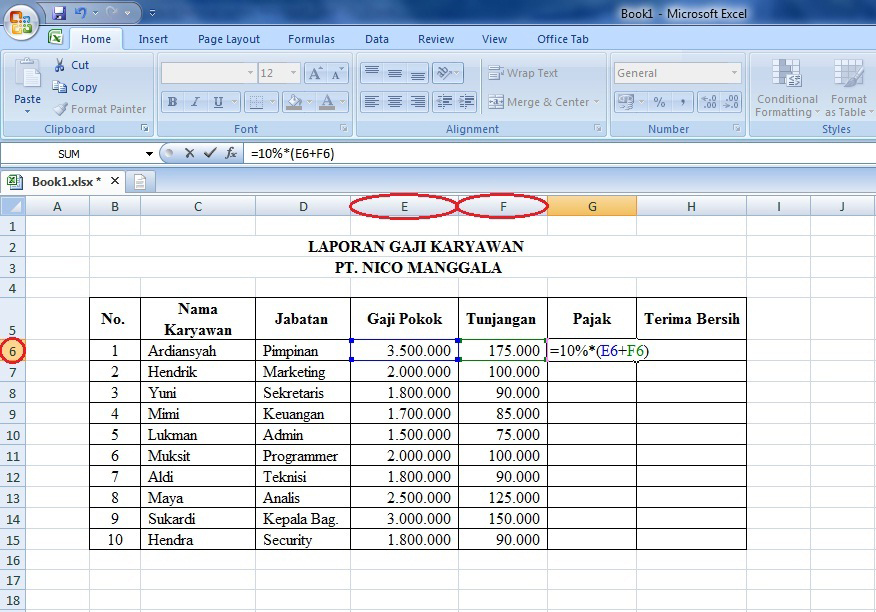Click Accounting Number Format icon
The width and height of the screenshot is (876, 612).
click(x=625, y=102)
